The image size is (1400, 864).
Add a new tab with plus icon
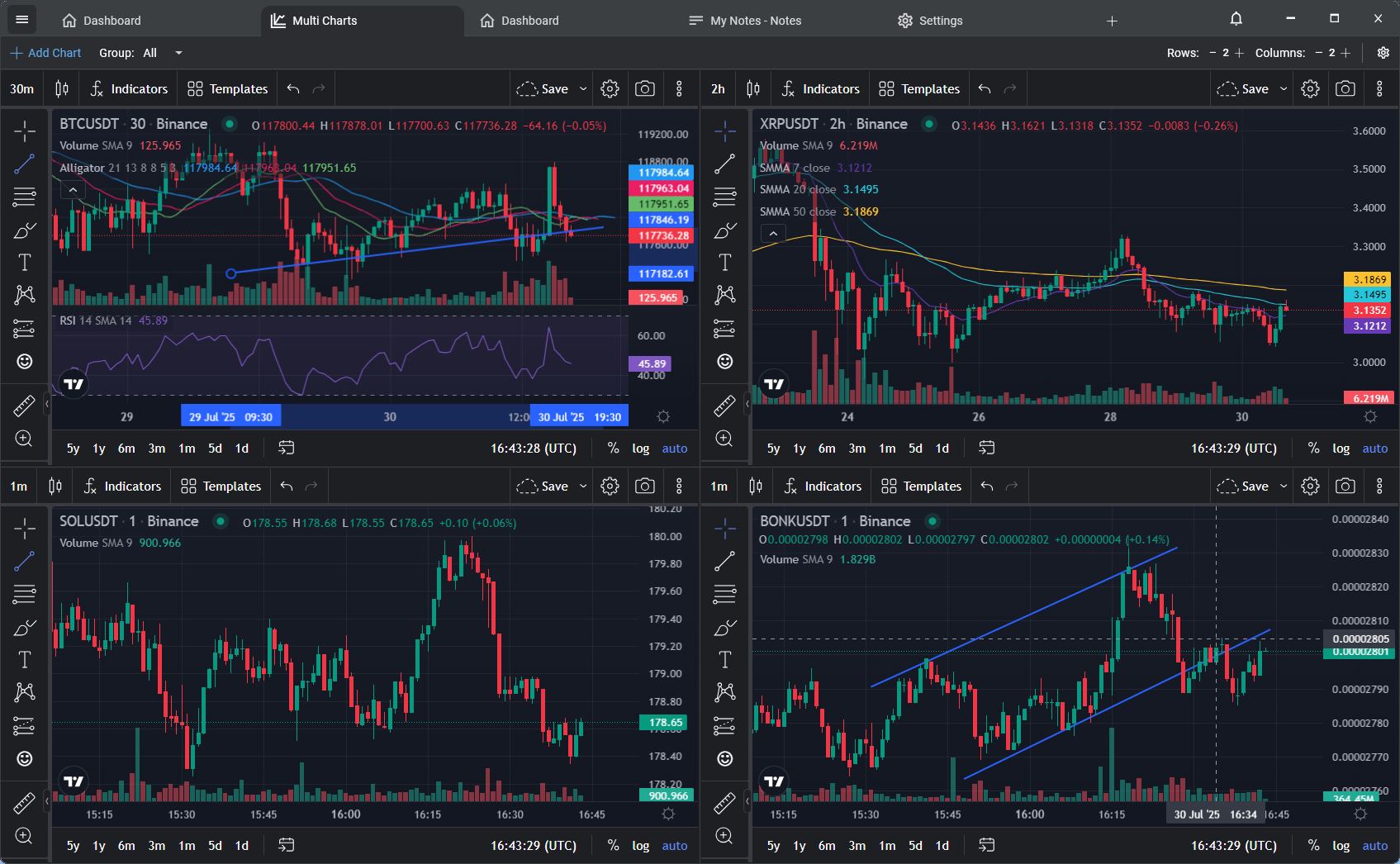[1112, 21]
